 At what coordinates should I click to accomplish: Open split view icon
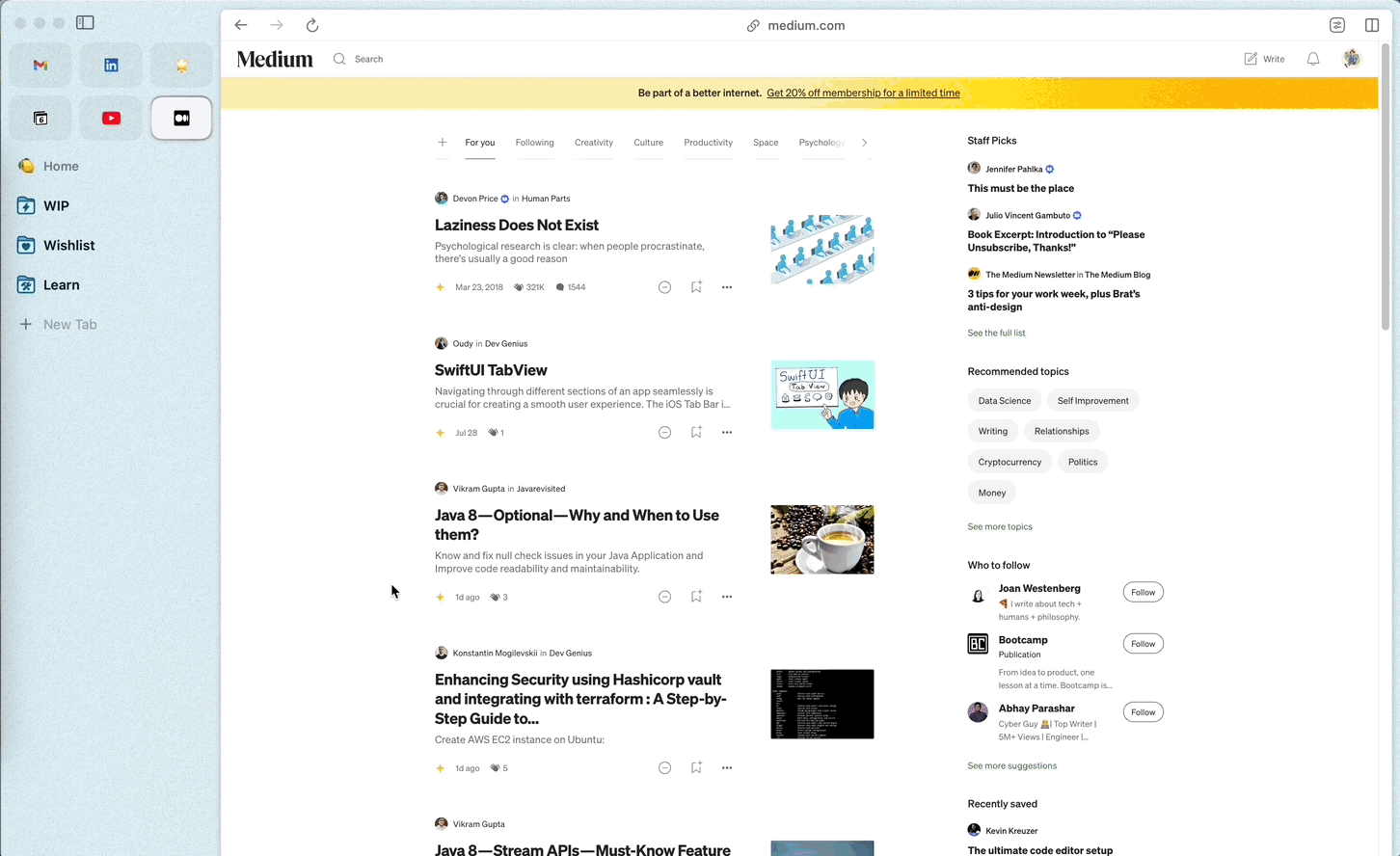point(1372,25)
